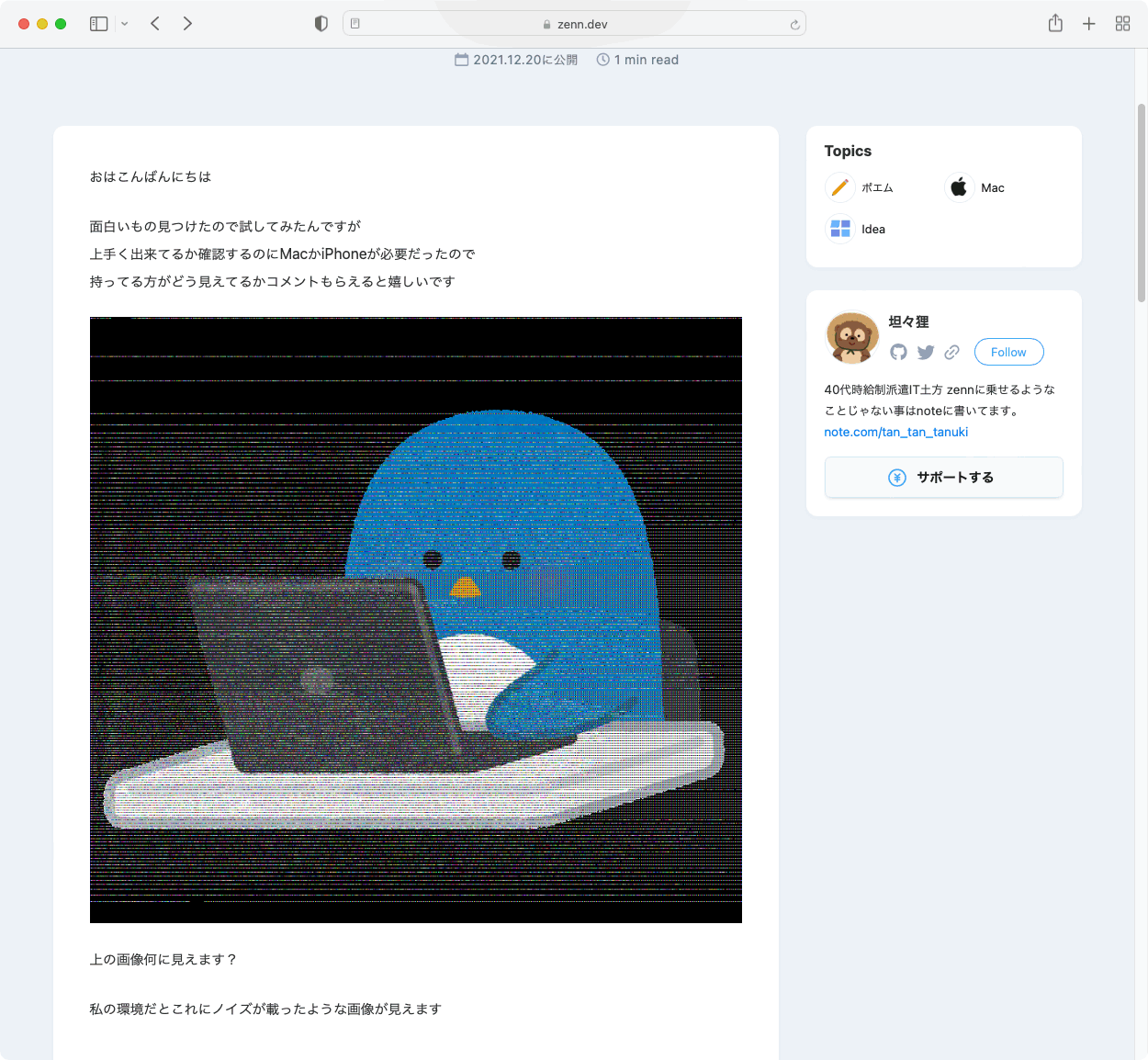The width and height of the screenshot is (1148, 1060).
Task: Click the line ending コメントもらえると嬉しいです
Action: coord(272,281)
